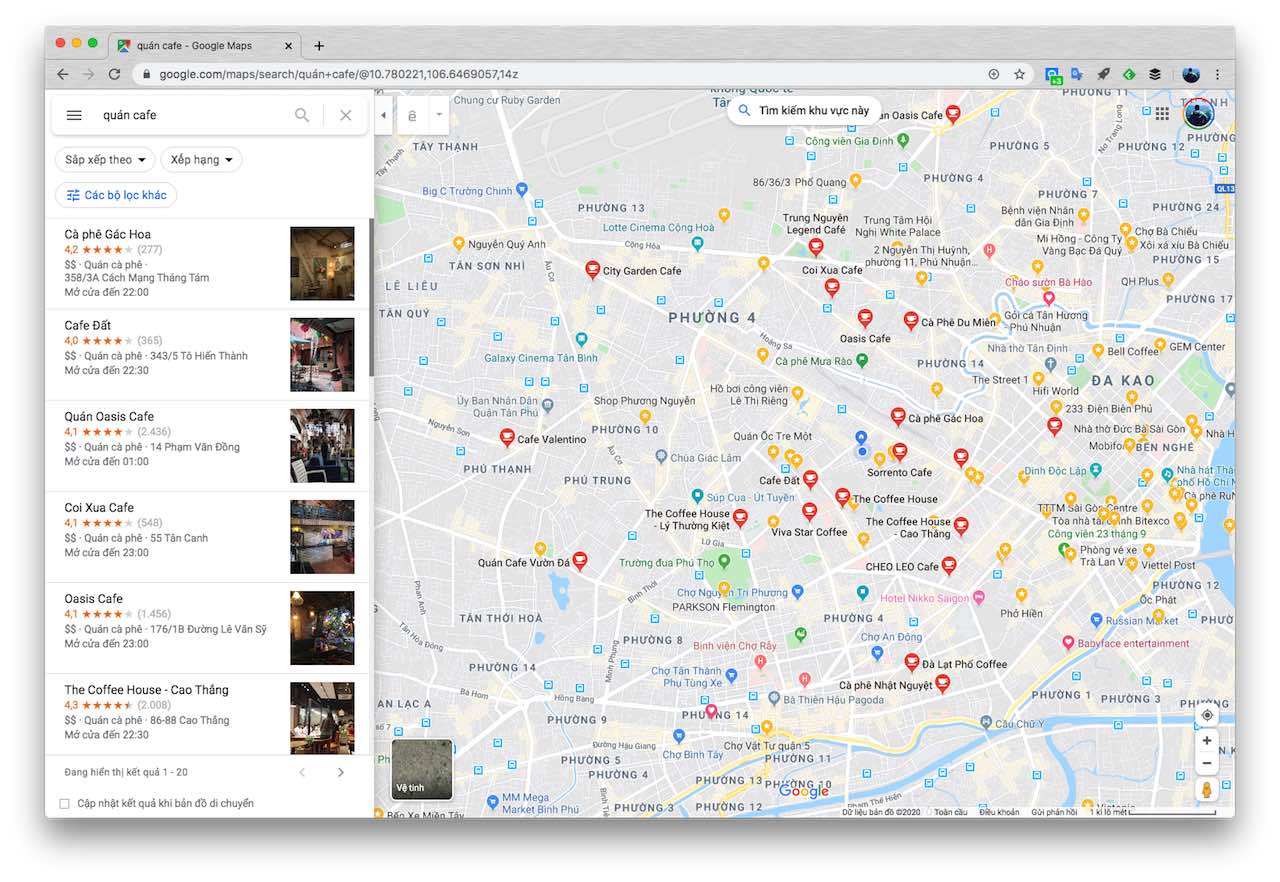The image size is (1280, 882).
Task: Select the quán cafe - Google Maps tab
Action: [205, 45]
